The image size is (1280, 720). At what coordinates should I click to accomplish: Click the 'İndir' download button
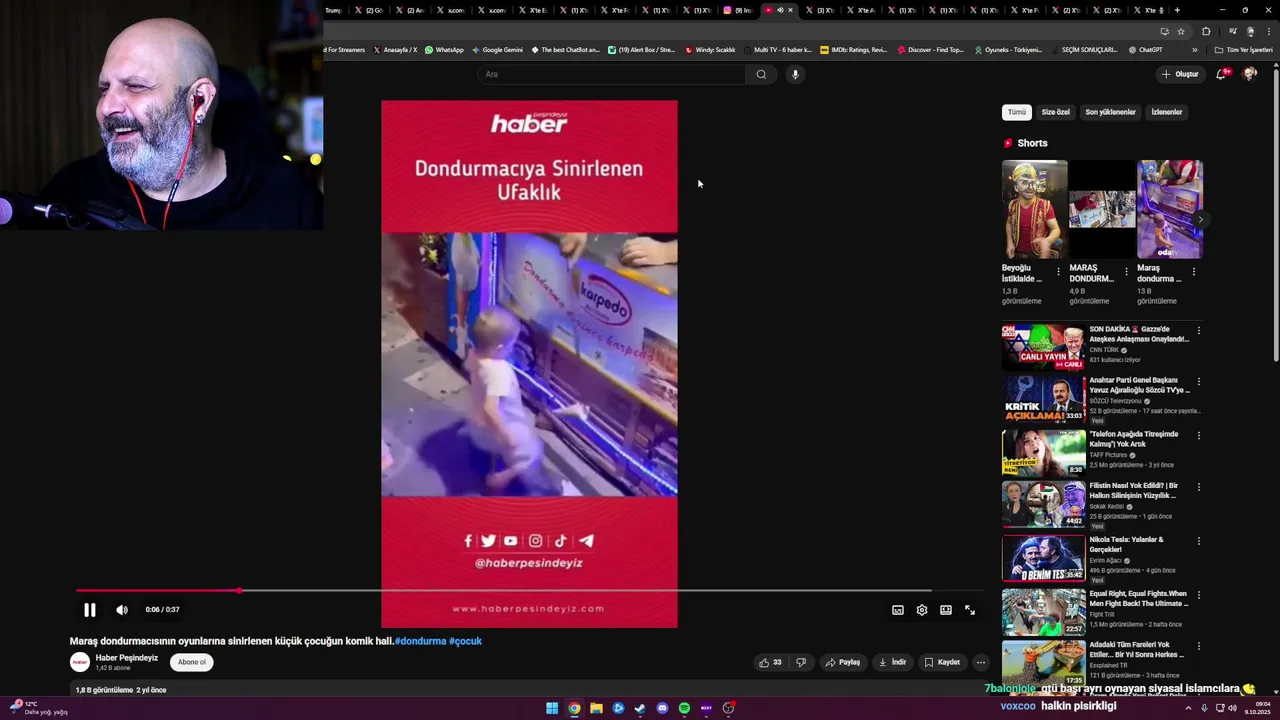pos(892,662)
